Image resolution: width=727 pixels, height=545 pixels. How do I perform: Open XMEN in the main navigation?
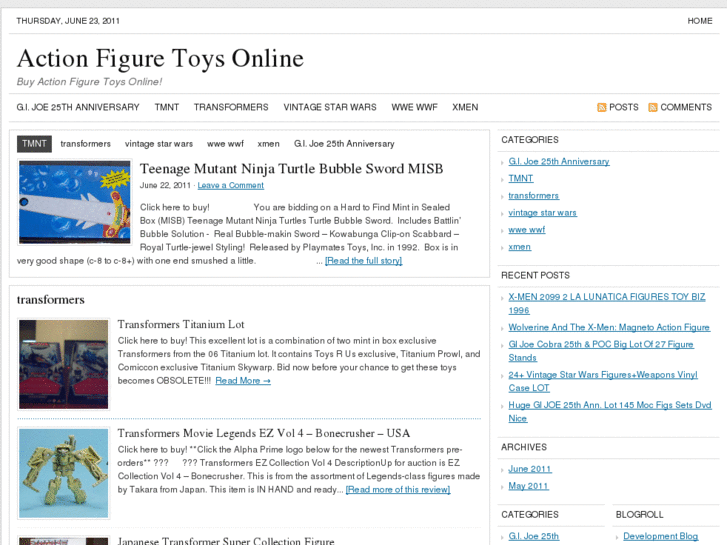[x=465, y=107]
